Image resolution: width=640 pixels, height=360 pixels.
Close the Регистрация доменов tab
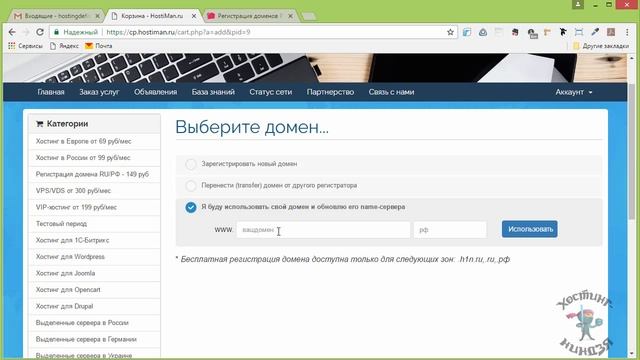click(x=290, y=16)
